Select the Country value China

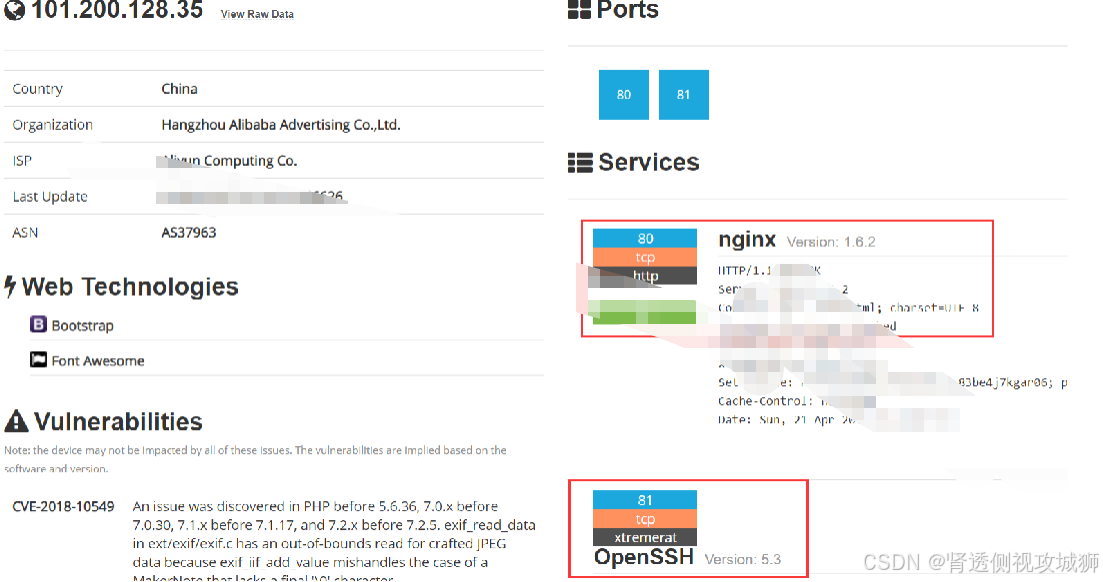pos(179,89)
